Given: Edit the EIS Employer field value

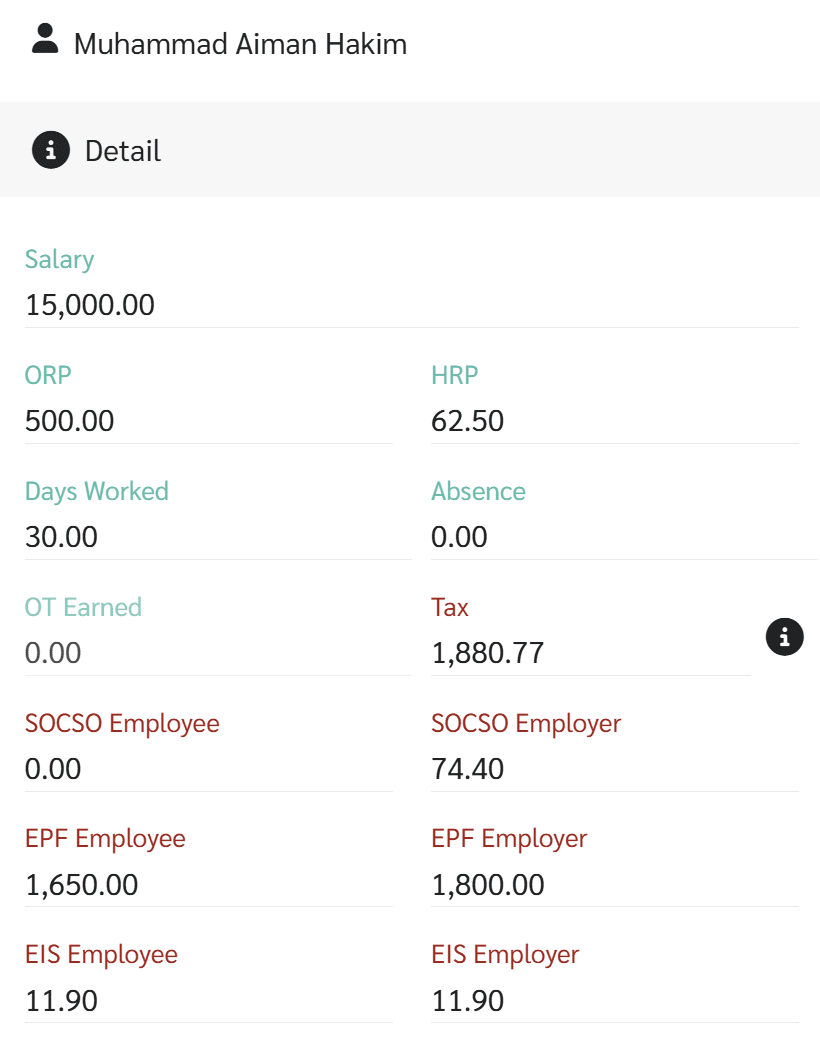Looking at the screenshot, I should coord(615,1001).
